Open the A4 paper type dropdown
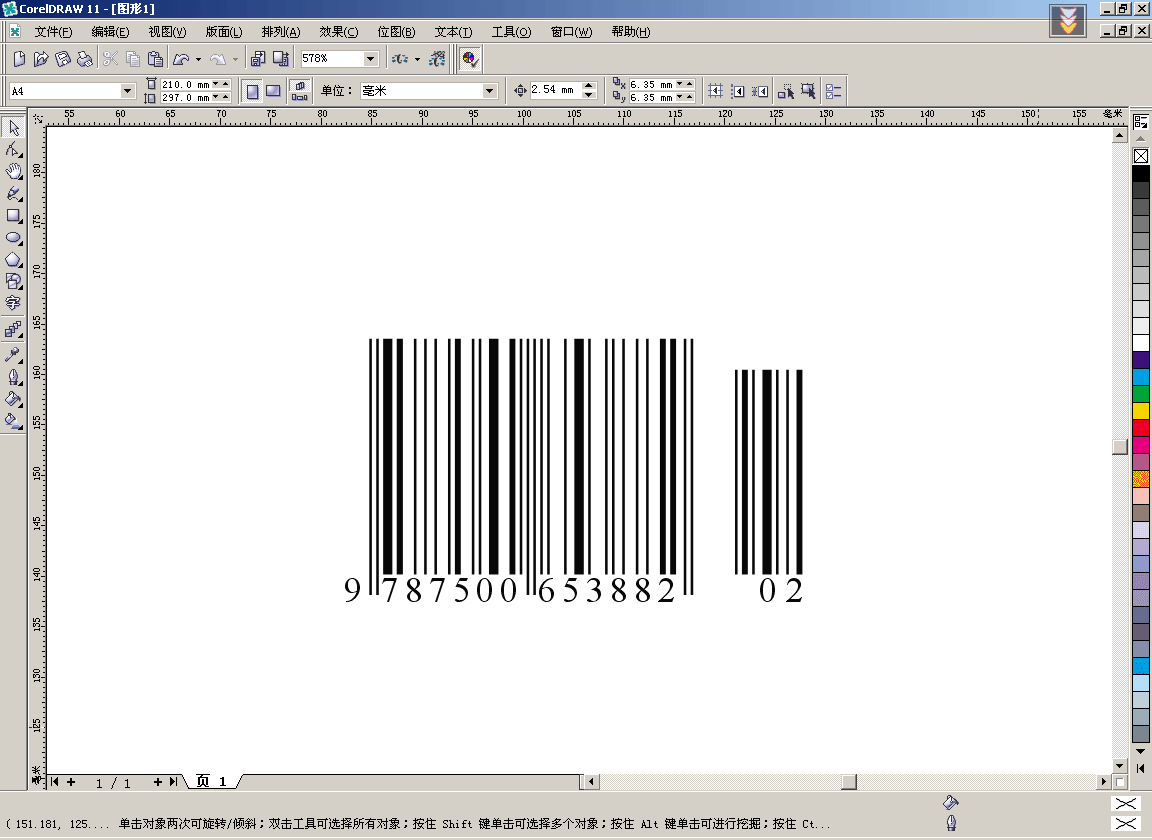 pyautogui.click(x=127, y=91)
